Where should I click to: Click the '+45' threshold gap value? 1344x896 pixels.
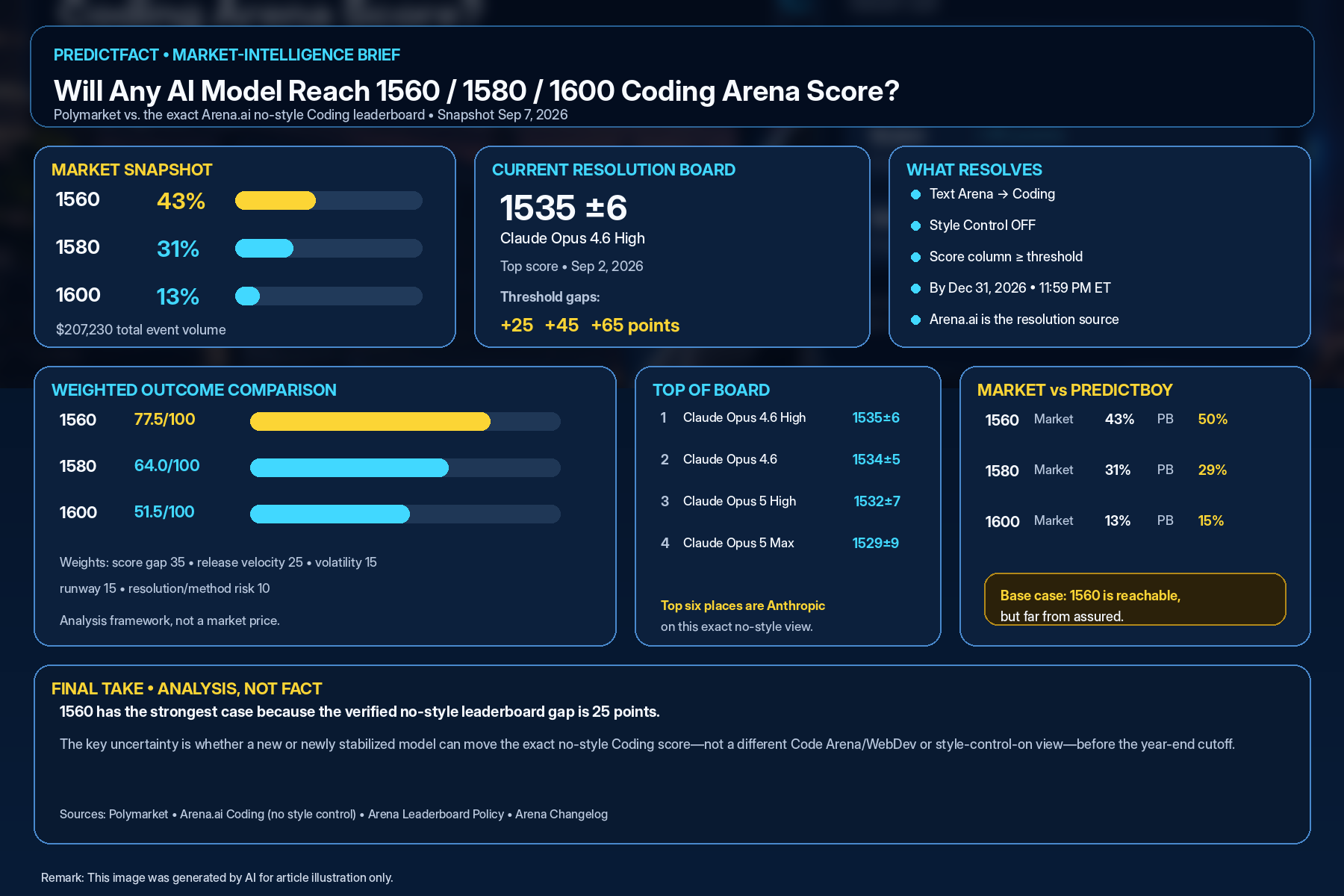[x=561, y=326]
